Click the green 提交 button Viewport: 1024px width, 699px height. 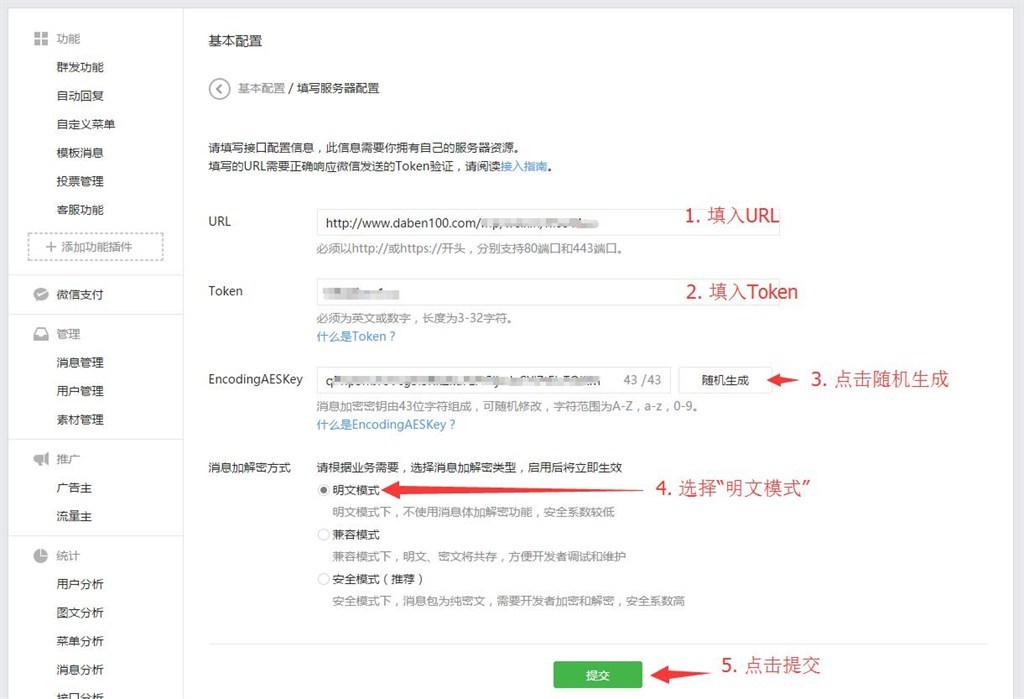598,675
